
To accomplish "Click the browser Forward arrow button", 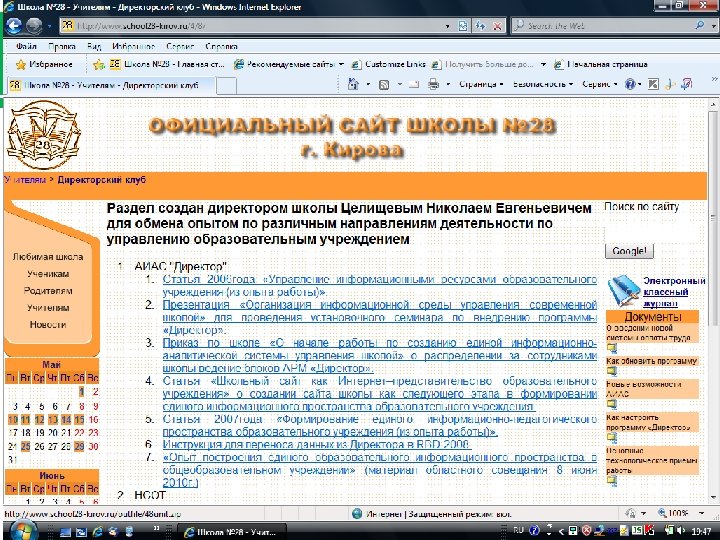I will pos(34,26).
